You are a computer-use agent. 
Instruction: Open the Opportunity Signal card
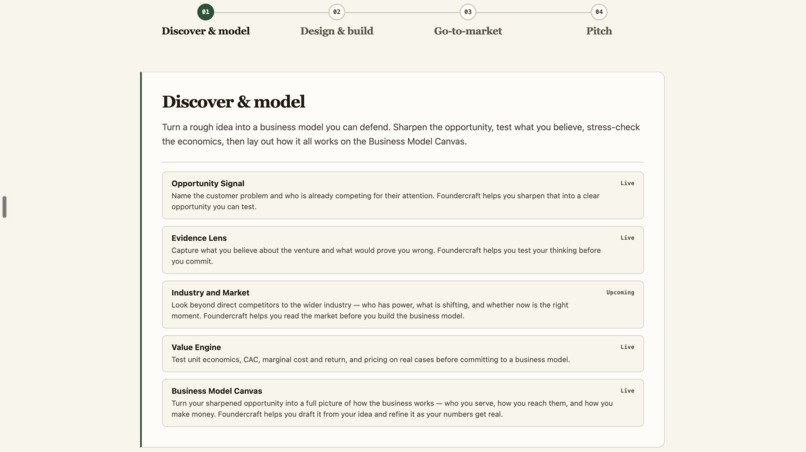click(x=402, y=195)
